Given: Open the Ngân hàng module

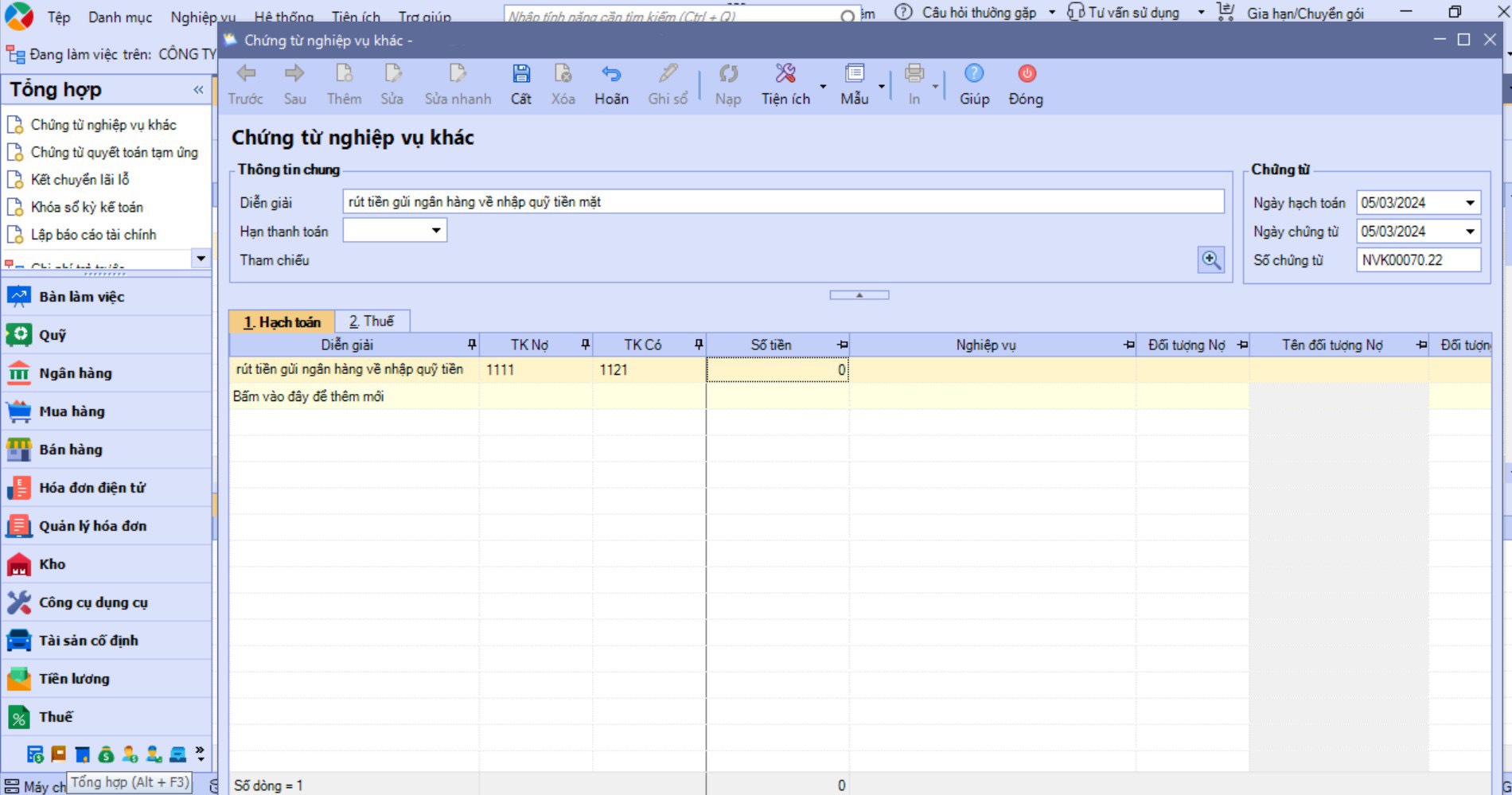Looking at the screenshot, I should [x=75, y=373].
